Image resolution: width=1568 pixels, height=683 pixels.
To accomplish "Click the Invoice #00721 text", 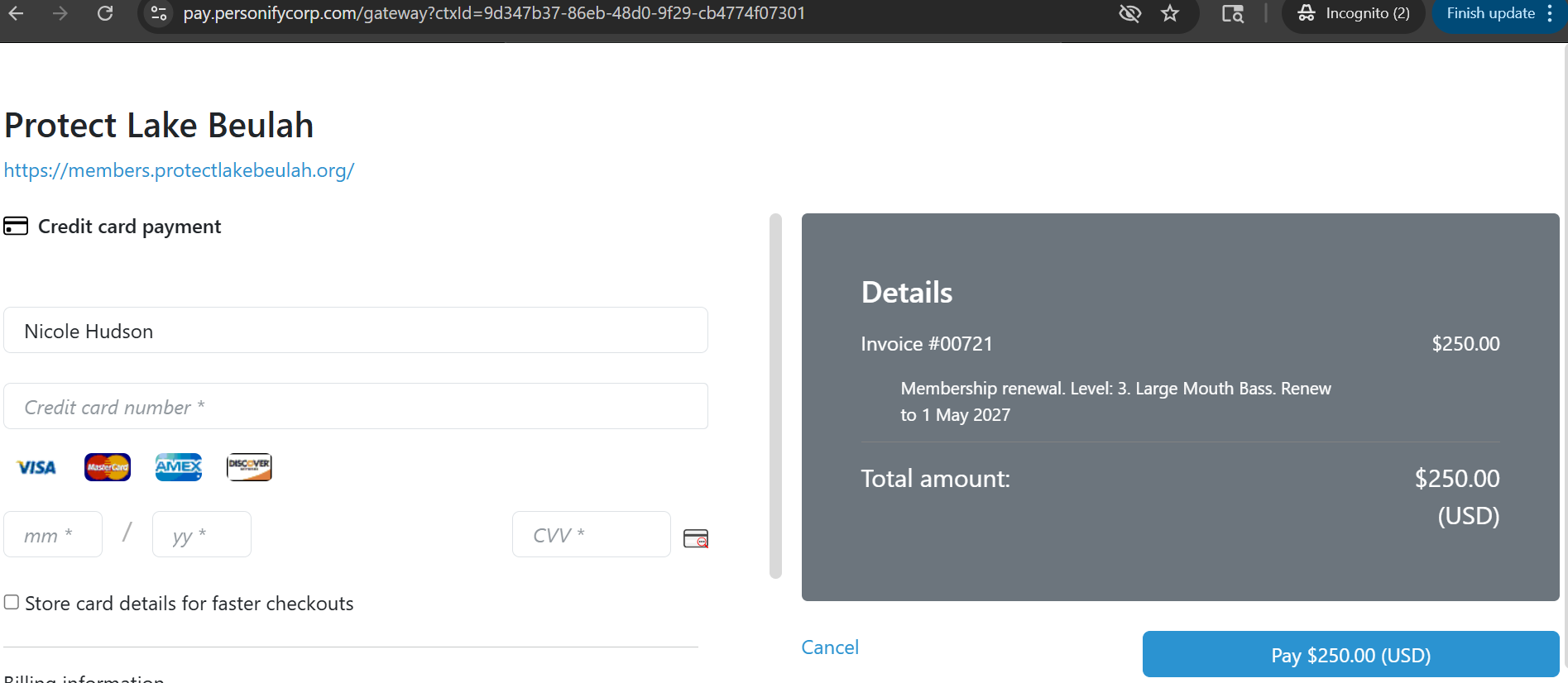I will (x=927, y=344).
